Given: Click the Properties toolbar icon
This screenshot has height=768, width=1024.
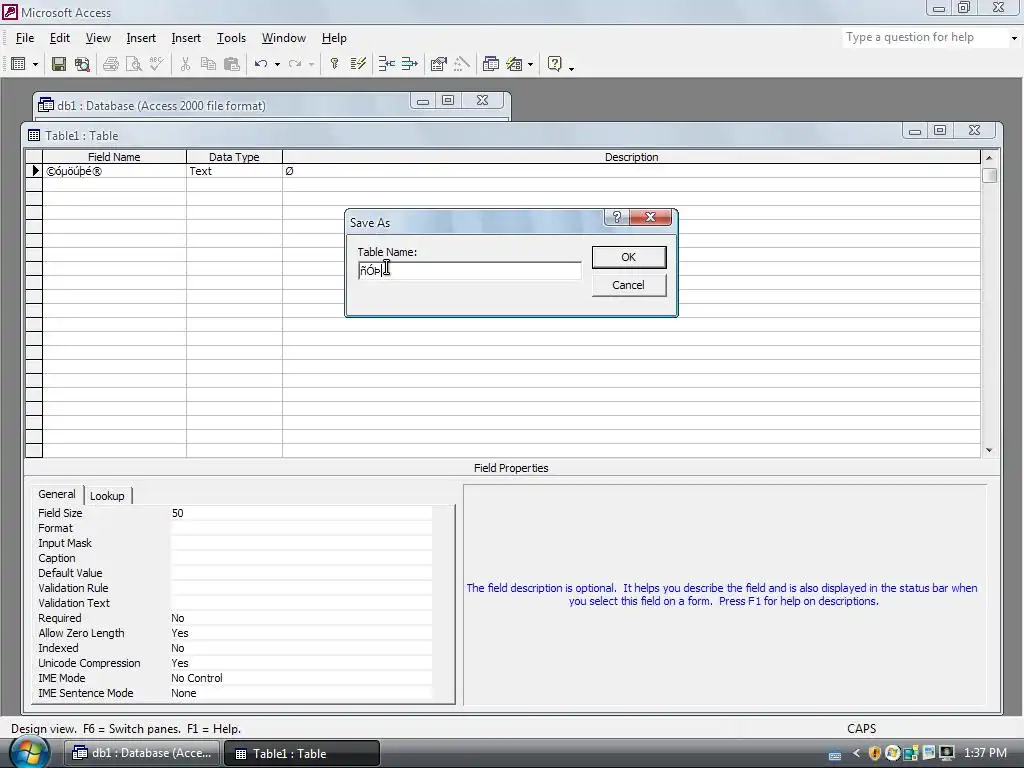Looking at the screenshot, I should click(x=438, y=64).
